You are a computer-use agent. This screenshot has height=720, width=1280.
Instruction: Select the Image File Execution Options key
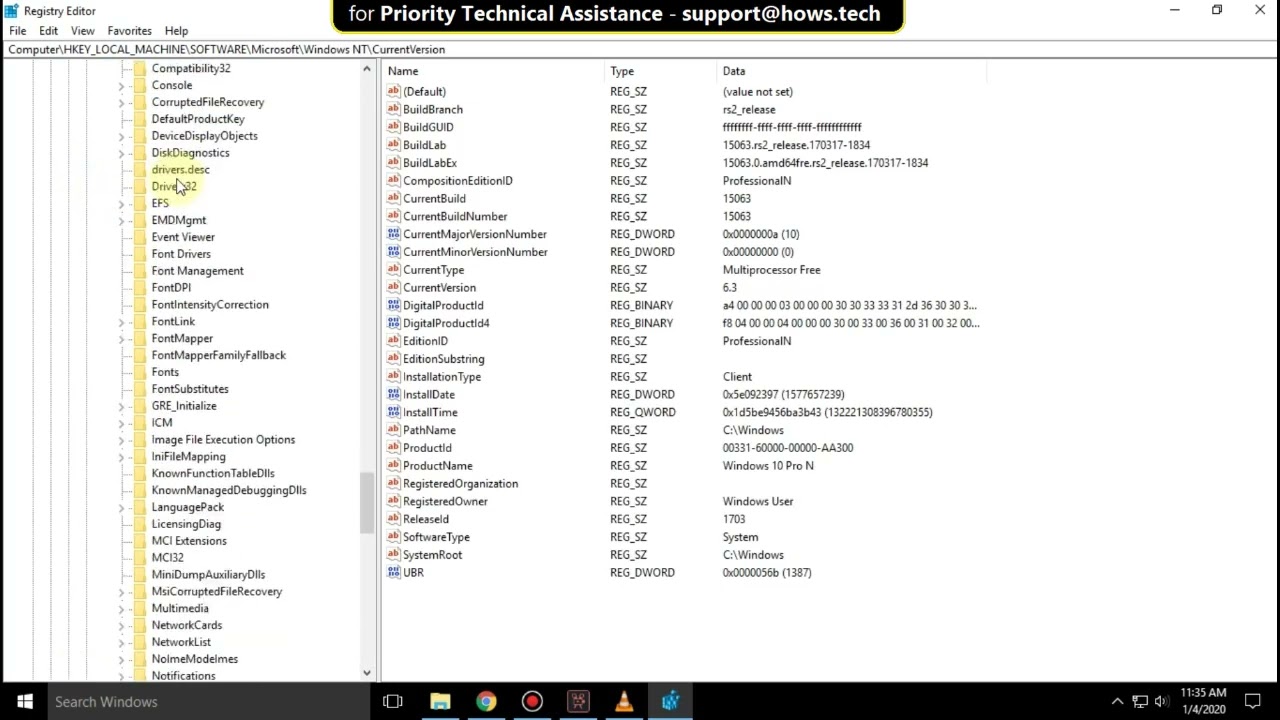point(223,440)
